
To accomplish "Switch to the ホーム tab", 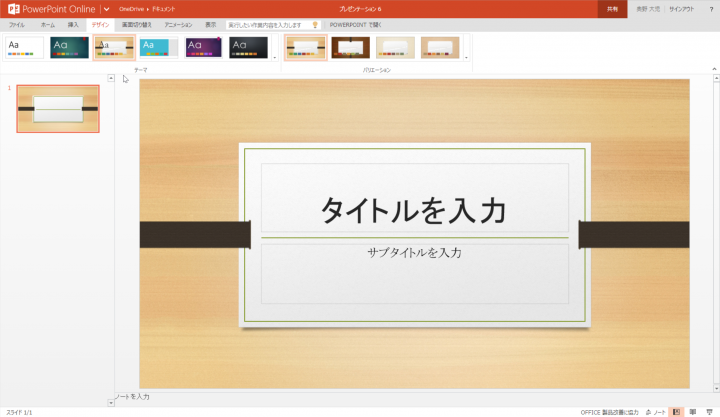I will click(x=47, y=25).
